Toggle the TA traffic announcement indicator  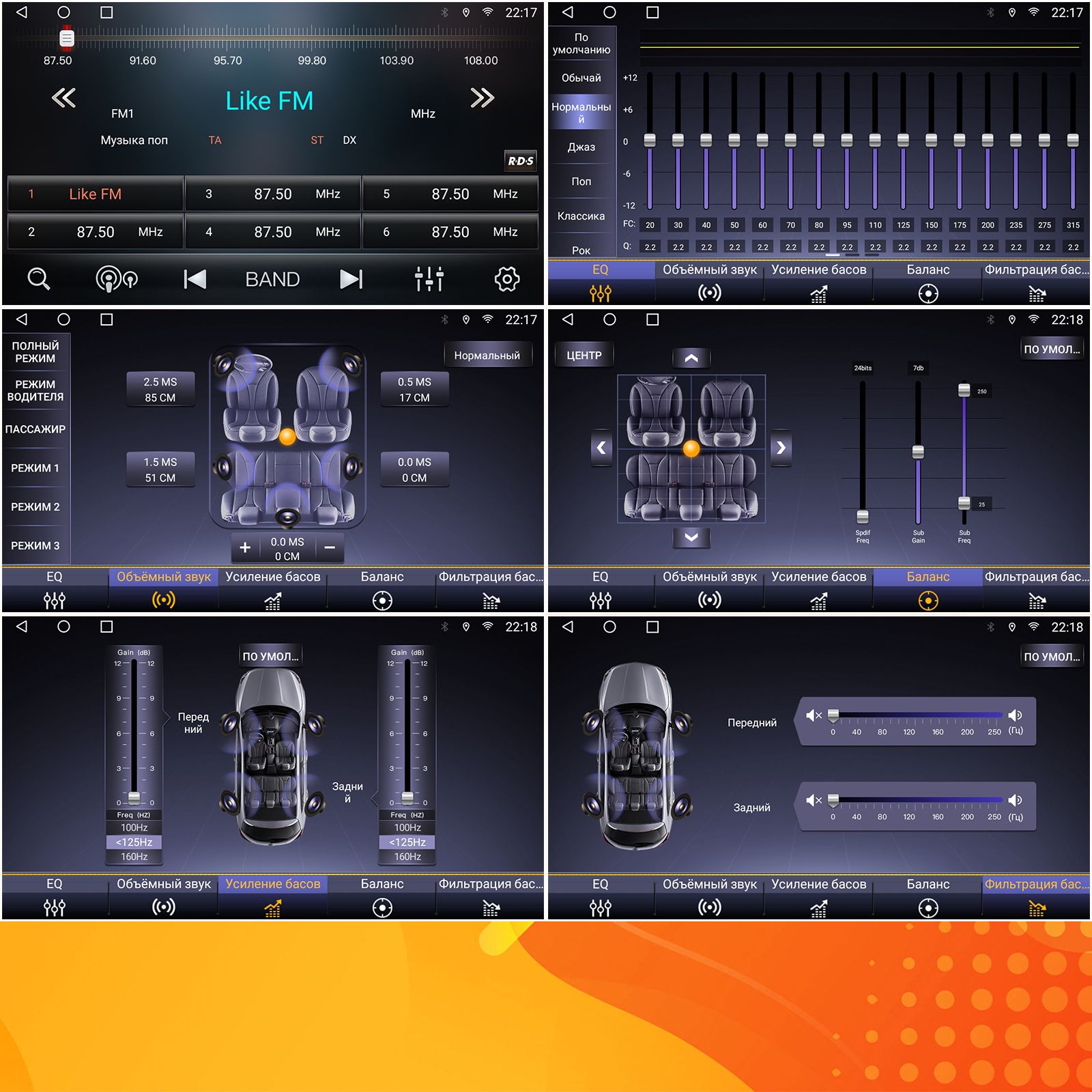(215, 141)
